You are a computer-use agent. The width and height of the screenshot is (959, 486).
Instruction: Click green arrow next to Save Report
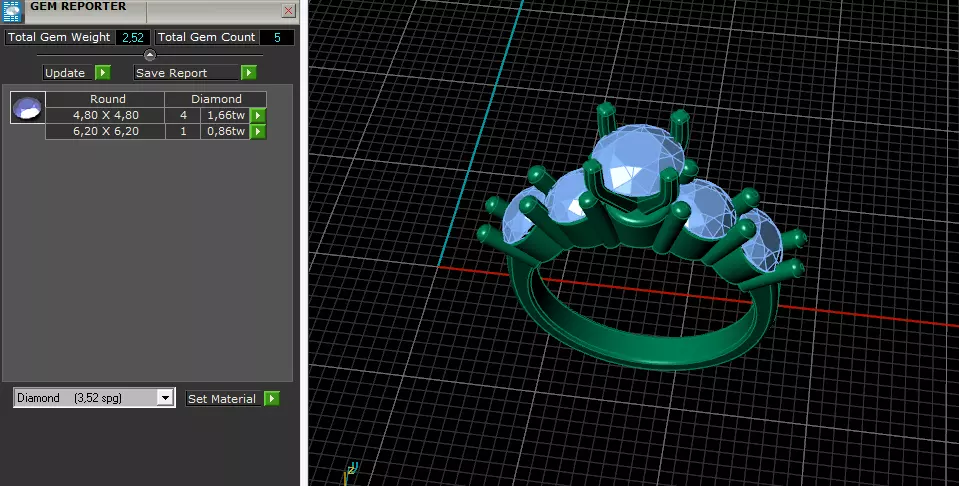pos(248,73)
